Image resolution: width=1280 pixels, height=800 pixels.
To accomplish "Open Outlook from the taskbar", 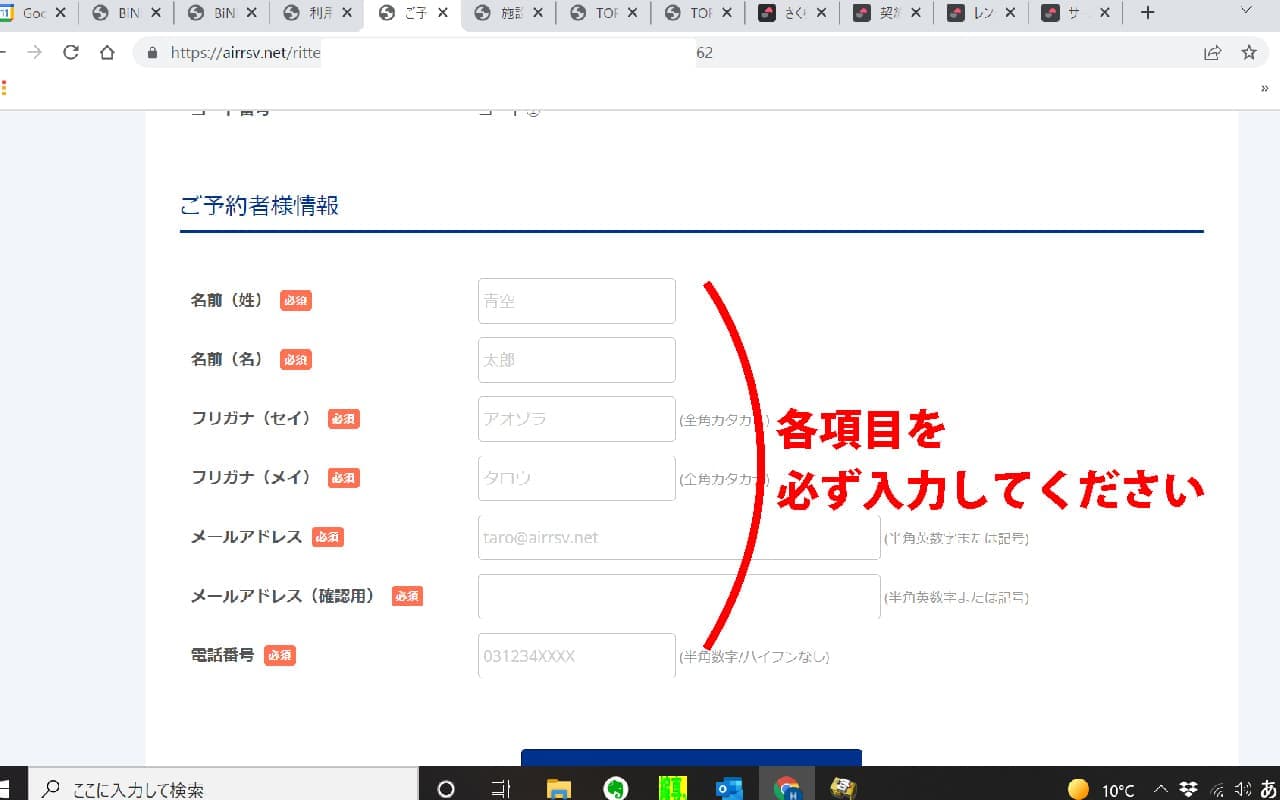I will click(x=729, y=788).
